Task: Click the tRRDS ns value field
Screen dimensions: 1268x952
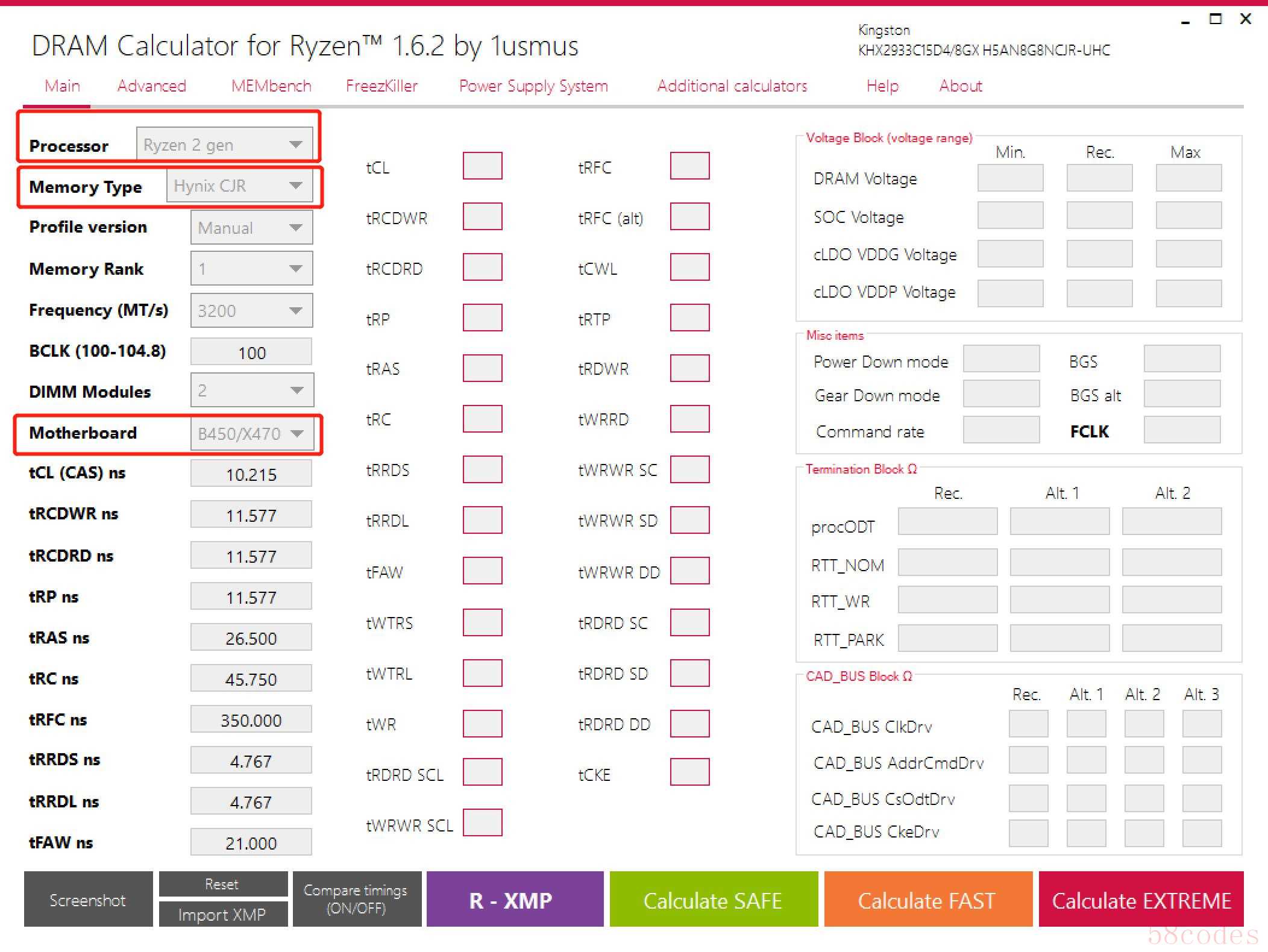Action: point(251,760)
